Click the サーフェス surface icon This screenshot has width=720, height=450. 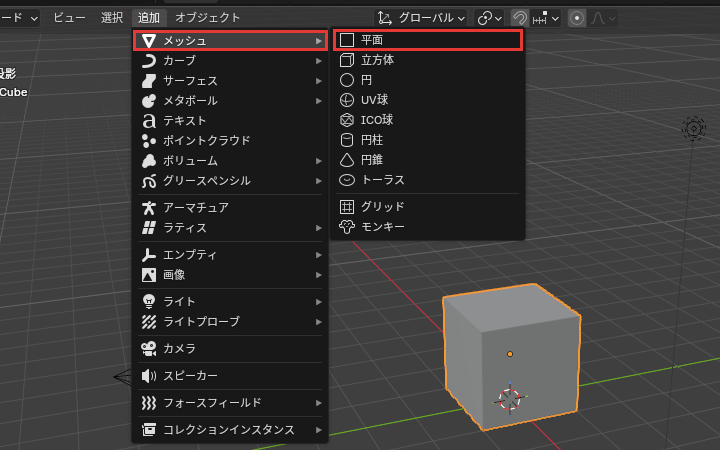point(148,81)
